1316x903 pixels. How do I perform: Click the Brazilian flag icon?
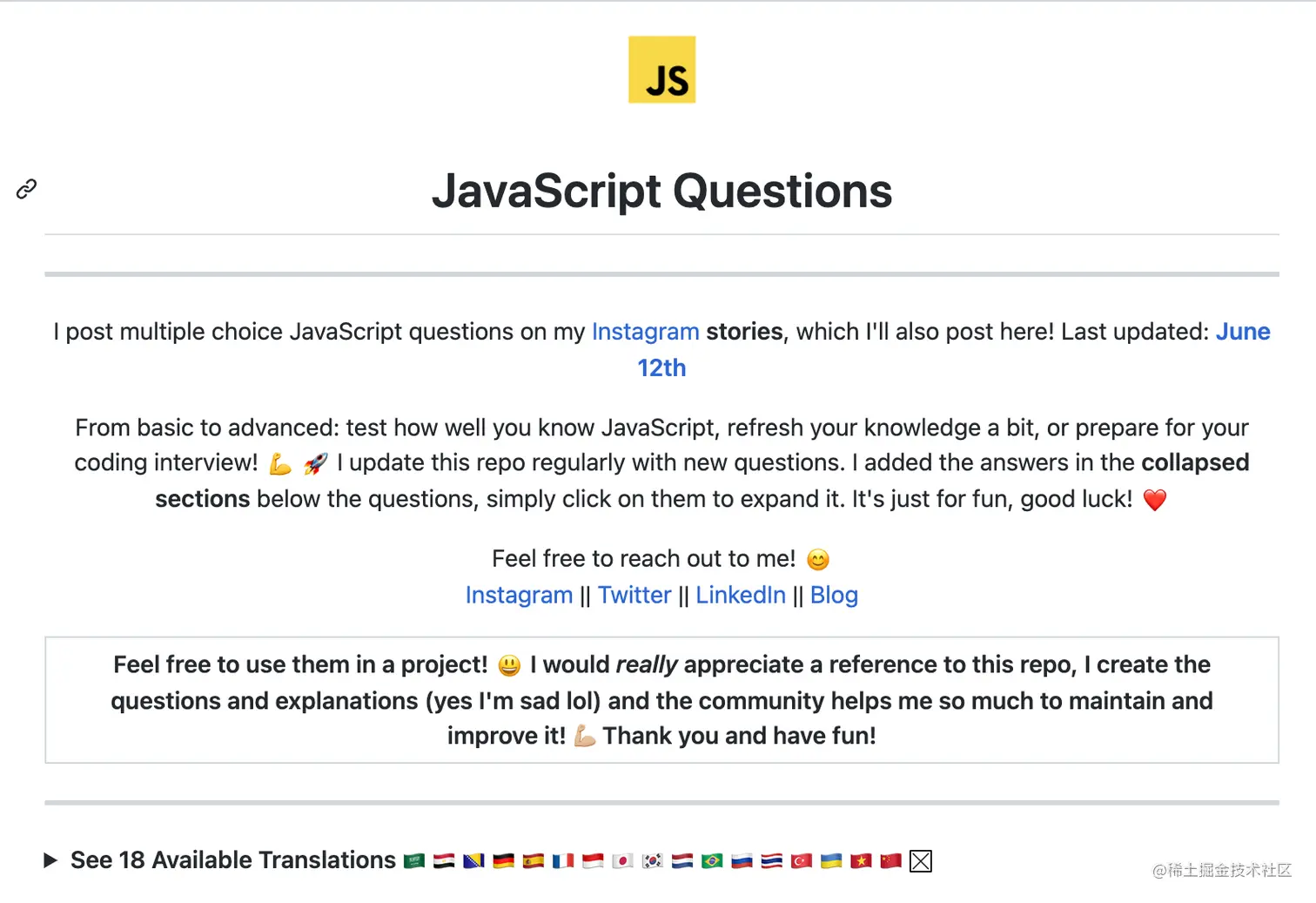click(712, 861)
